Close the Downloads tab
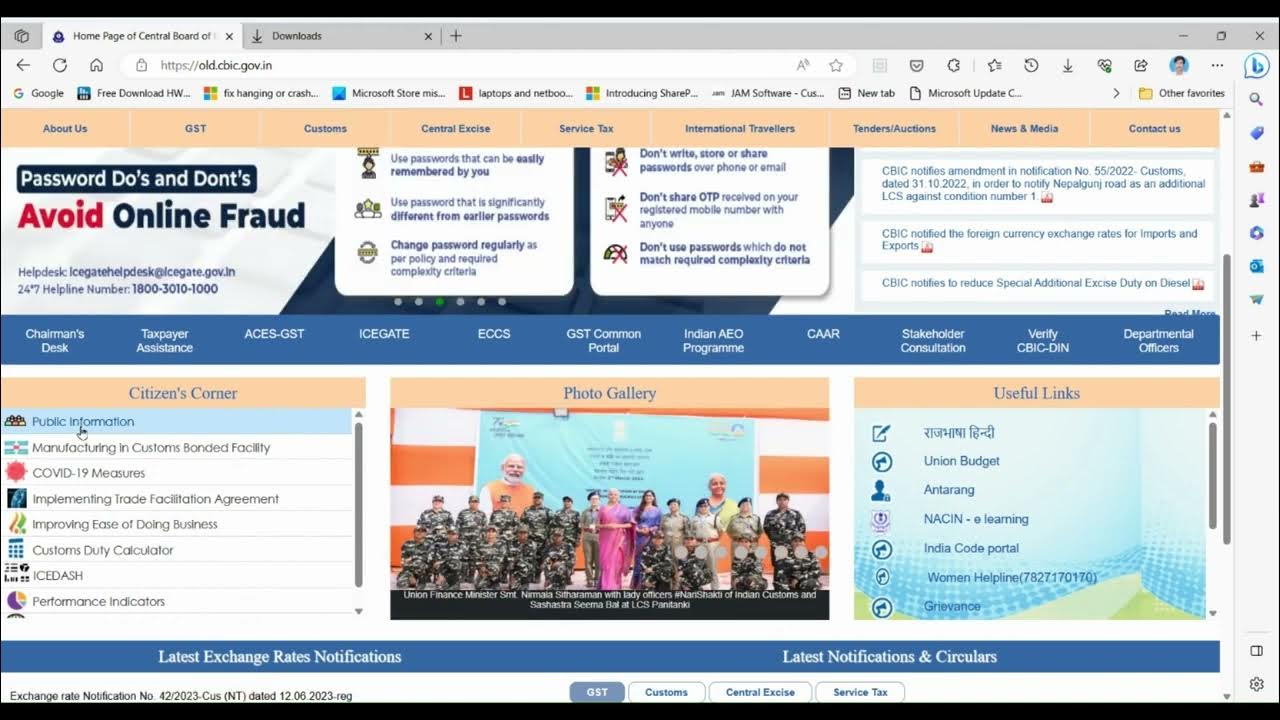 point(428,36)
